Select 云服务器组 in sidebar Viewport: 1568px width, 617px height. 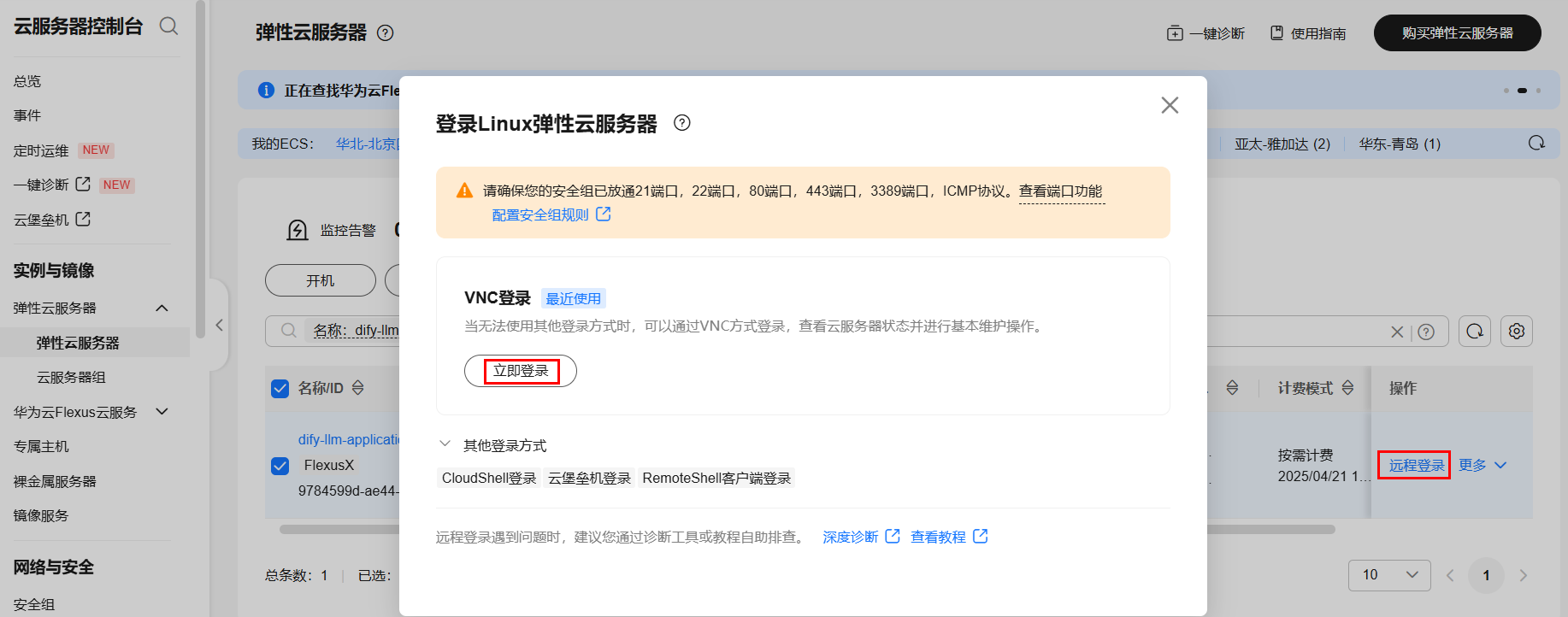tap(71, 377)
